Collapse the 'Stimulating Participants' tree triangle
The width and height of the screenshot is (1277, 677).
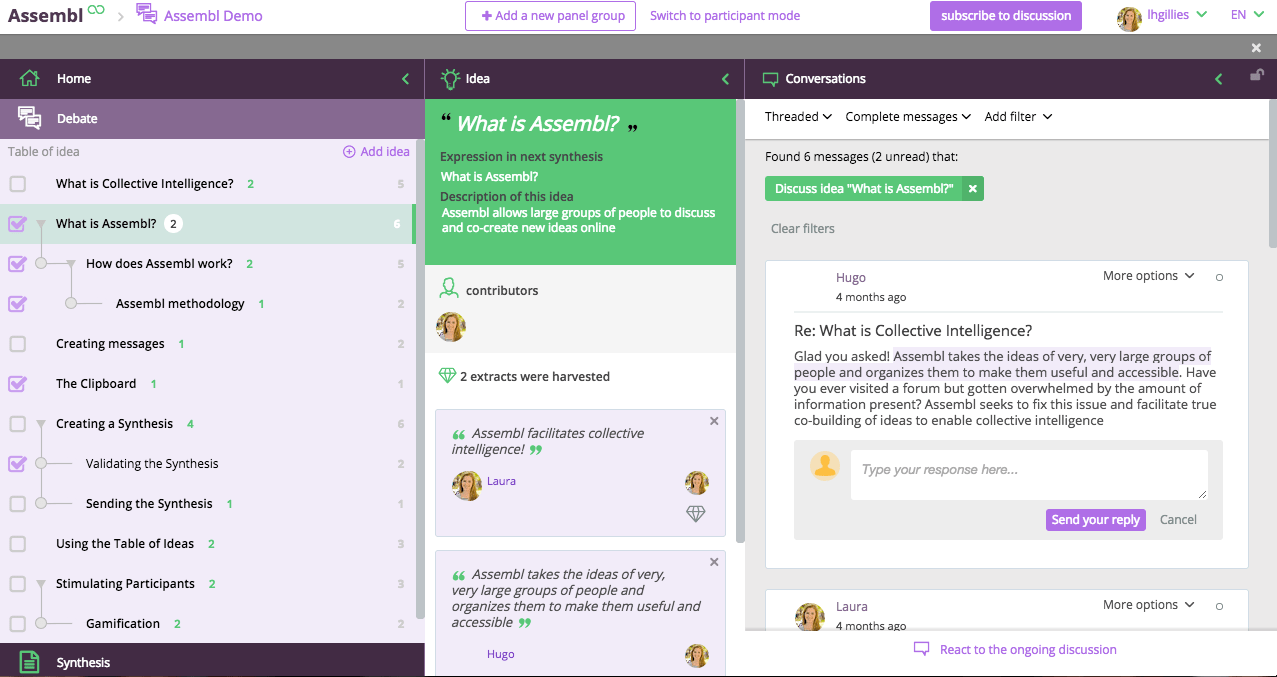pos(41,585)
